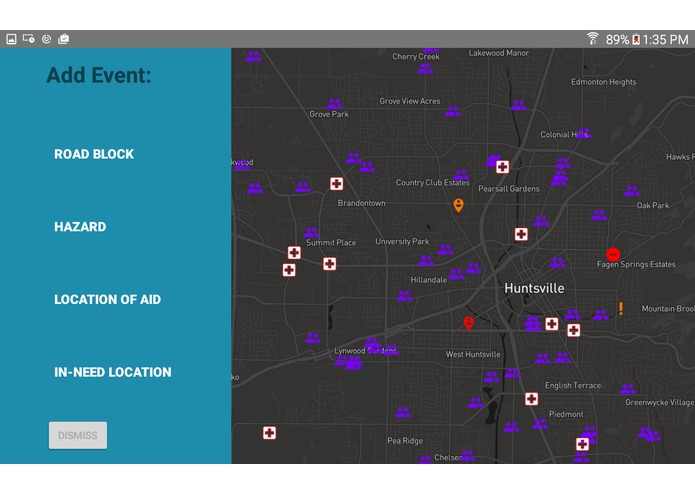Image resolution: width=695 pixels, height=494 pixels.
Task: Select the red pin near West Huntsville
Action: tap(468, 323)
